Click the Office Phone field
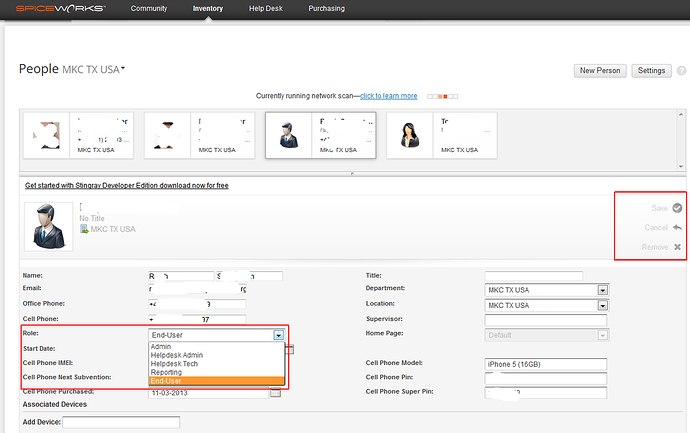 tap(197, 304)
